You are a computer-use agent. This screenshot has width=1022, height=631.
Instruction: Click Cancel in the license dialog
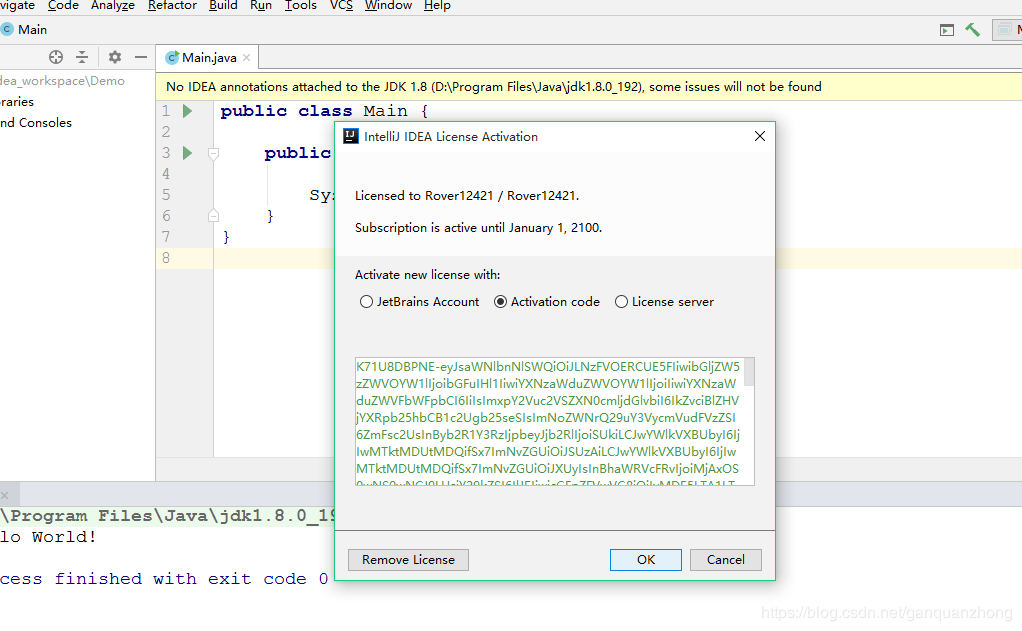tap(725, 560)
